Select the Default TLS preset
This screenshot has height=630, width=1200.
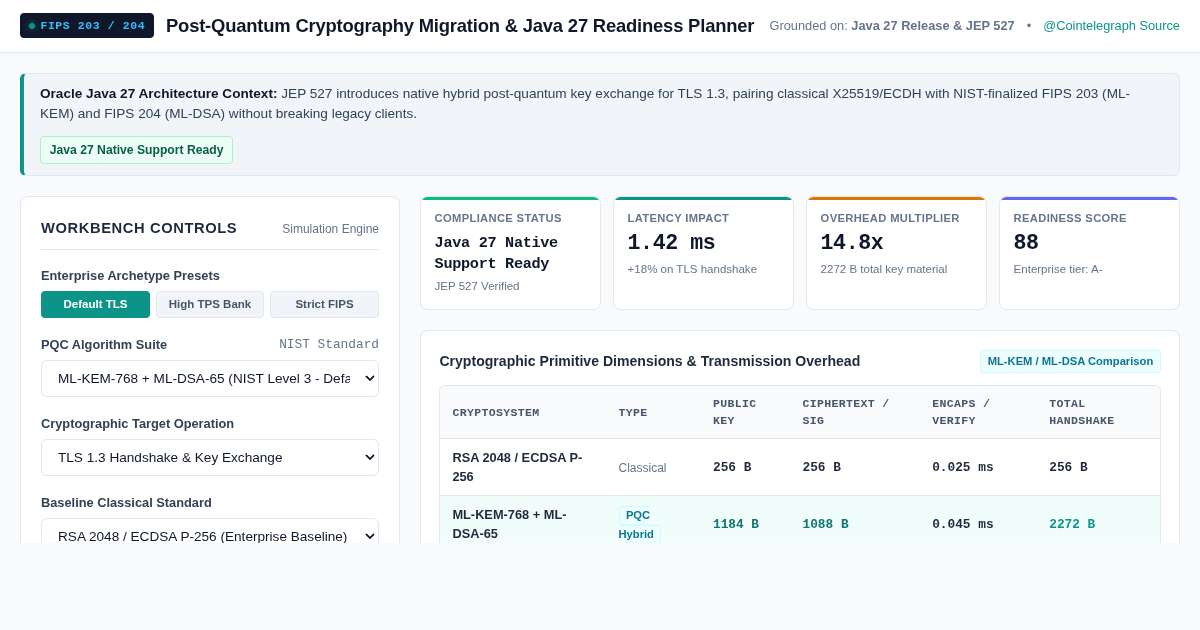coord(95,304)
